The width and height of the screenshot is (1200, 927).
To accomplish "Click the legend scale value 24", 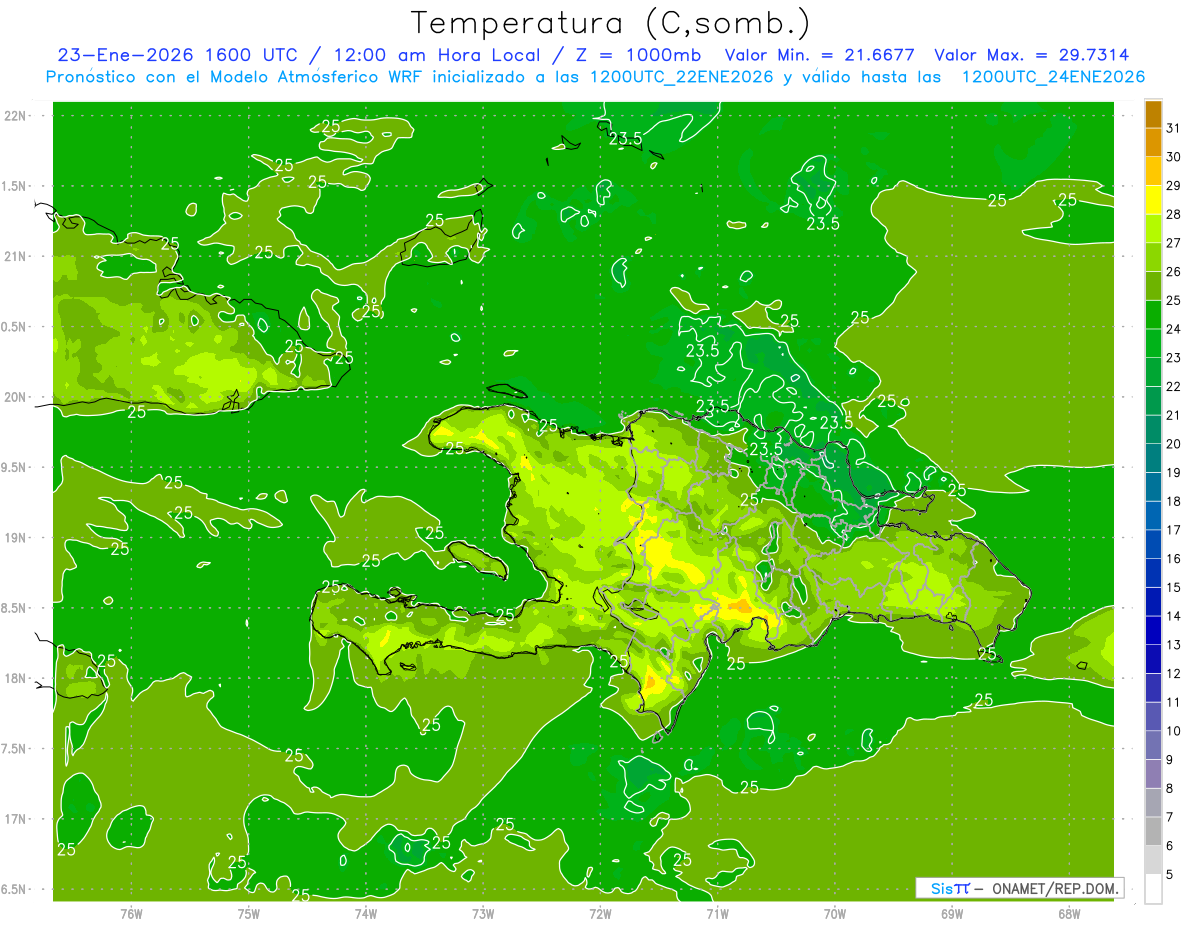I will (1173, 329).
